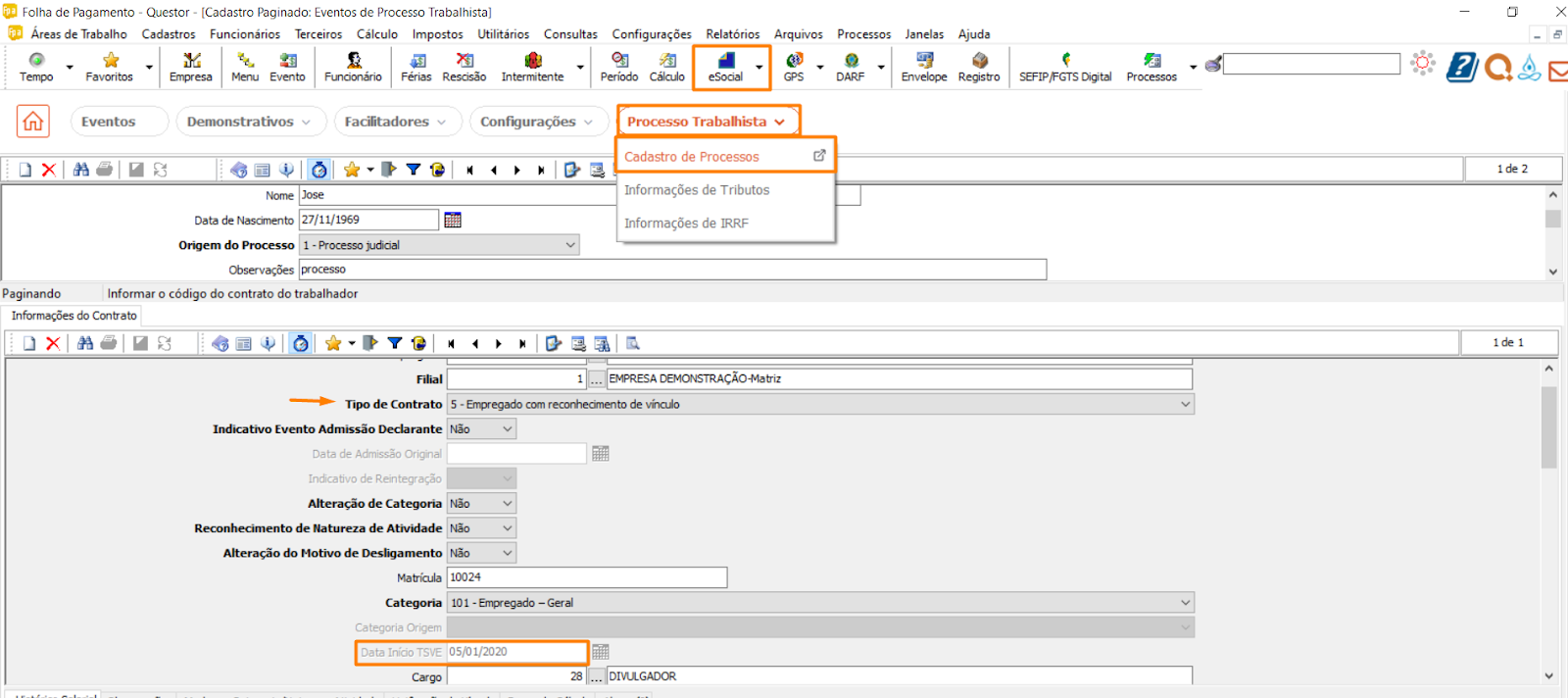The width and height of the screenshot is (1568, 698).
Task: Open the Funcionário toolbar icon
Action: click(353, 67)
